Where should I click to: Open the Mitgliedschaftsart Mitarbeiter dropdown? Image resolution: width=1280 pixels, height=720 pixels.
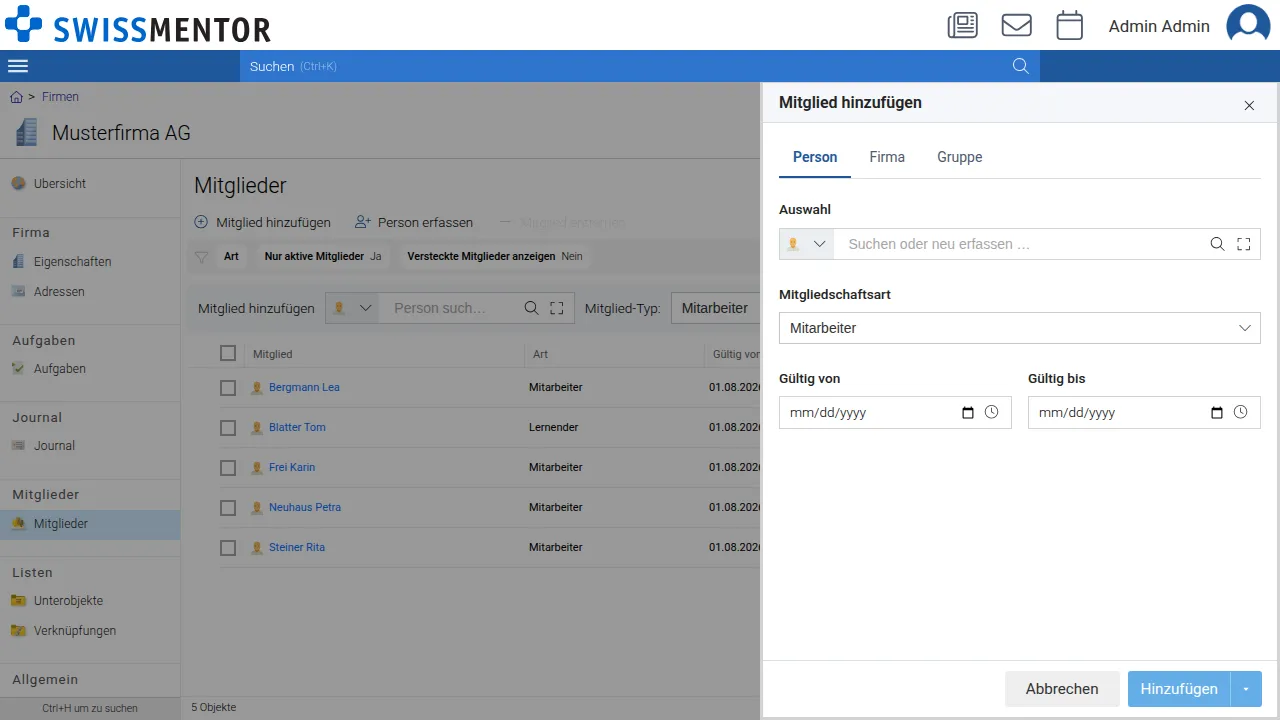[1019, 328]
